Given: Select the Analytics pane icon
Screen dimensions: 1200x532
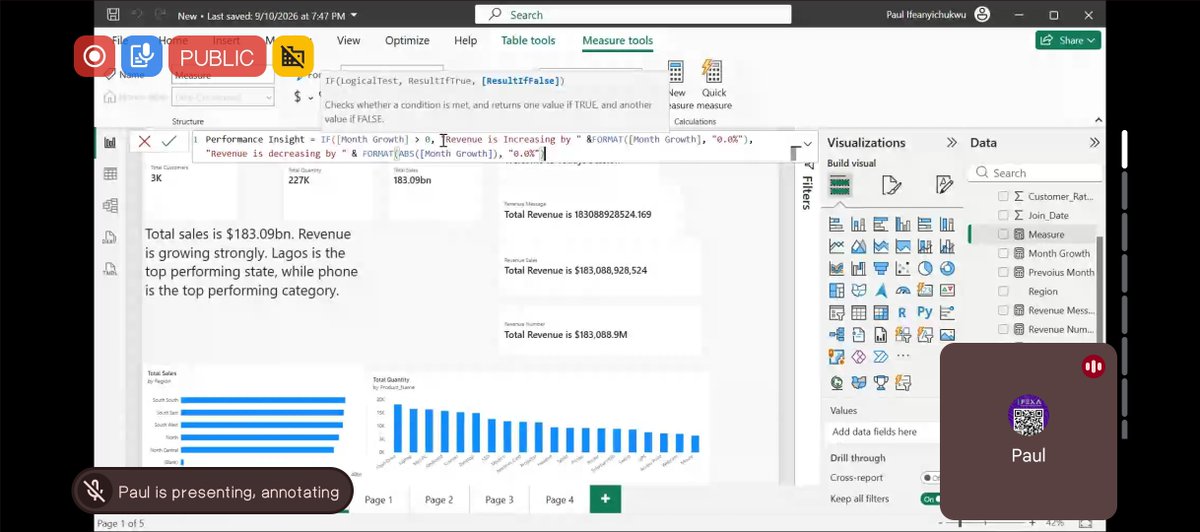Looking at the screenshot, I should (x=944, y=185).
